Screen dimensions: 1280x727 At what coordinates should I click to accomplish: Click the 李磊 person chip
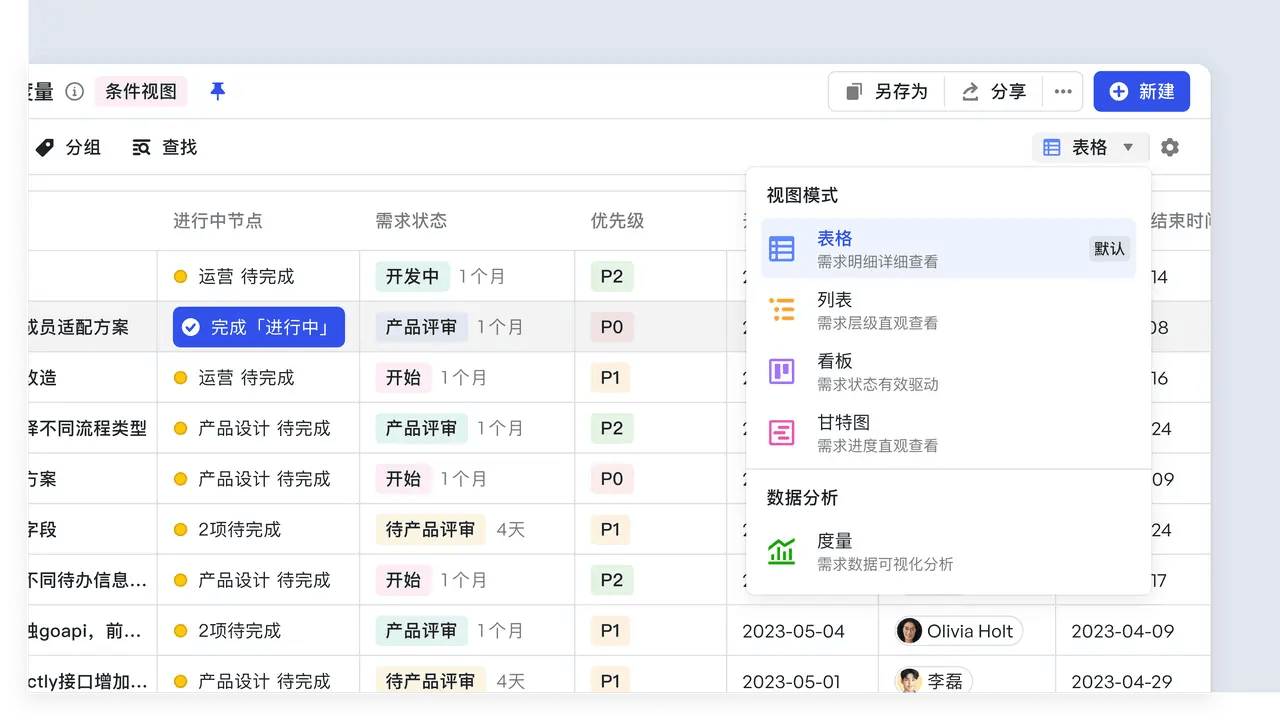(x=933, y=681)
